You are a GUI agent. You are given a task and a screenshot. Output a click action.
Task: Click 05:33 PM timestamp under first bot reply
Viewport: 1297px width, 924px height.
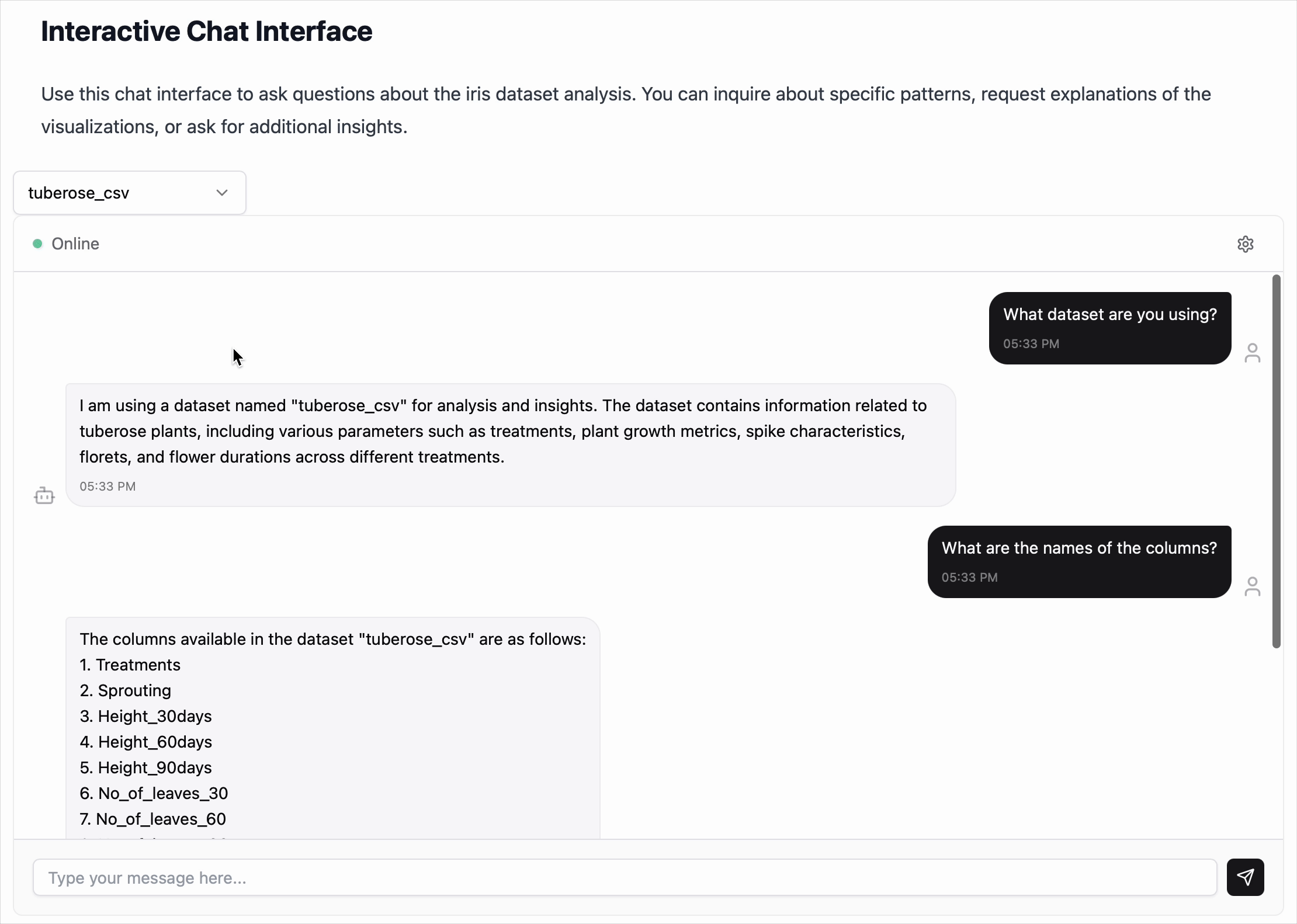coord(107,486)
